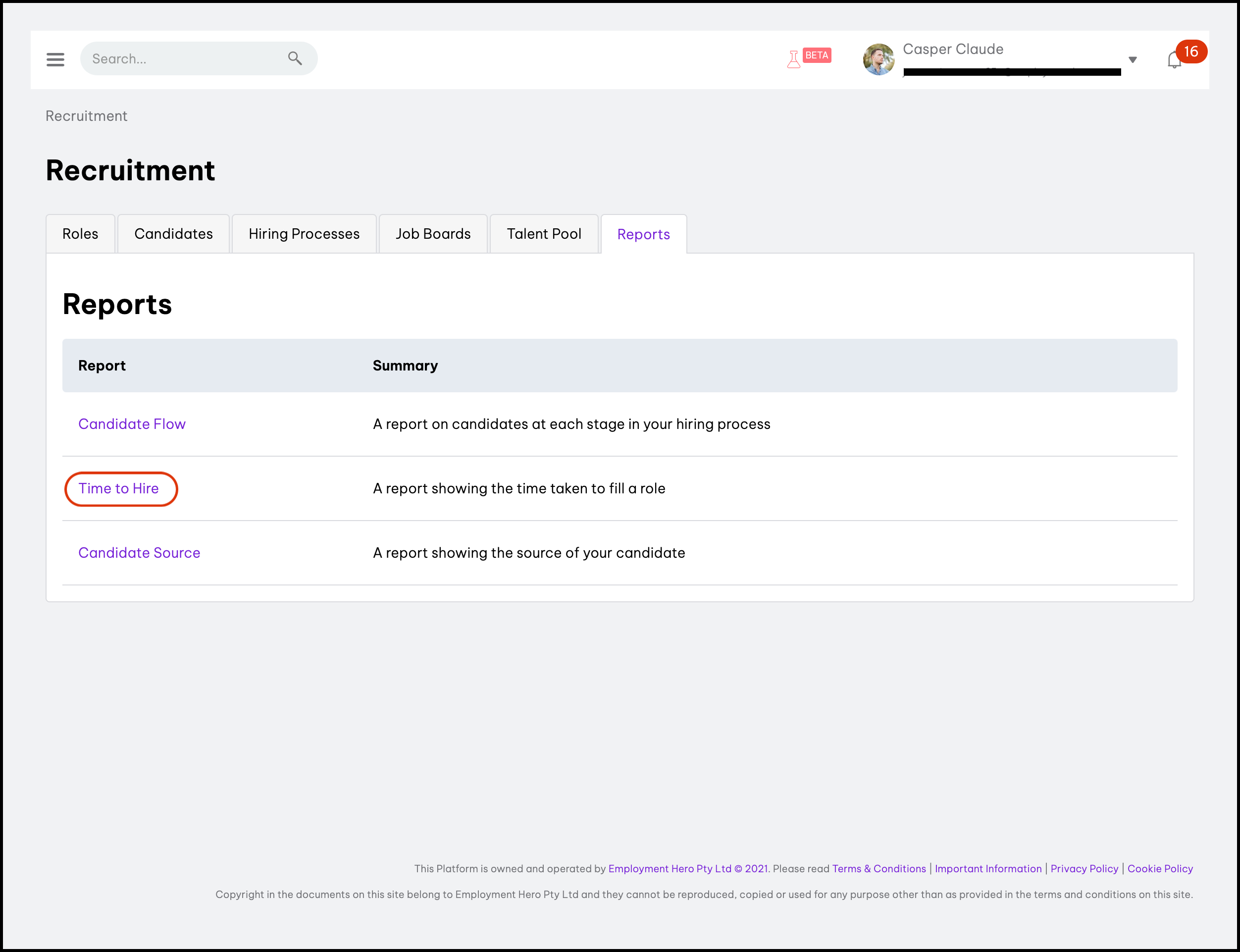Open the beta lab flask icon
The width and height of the screenshot is (1240, 952).
point(794,58)
